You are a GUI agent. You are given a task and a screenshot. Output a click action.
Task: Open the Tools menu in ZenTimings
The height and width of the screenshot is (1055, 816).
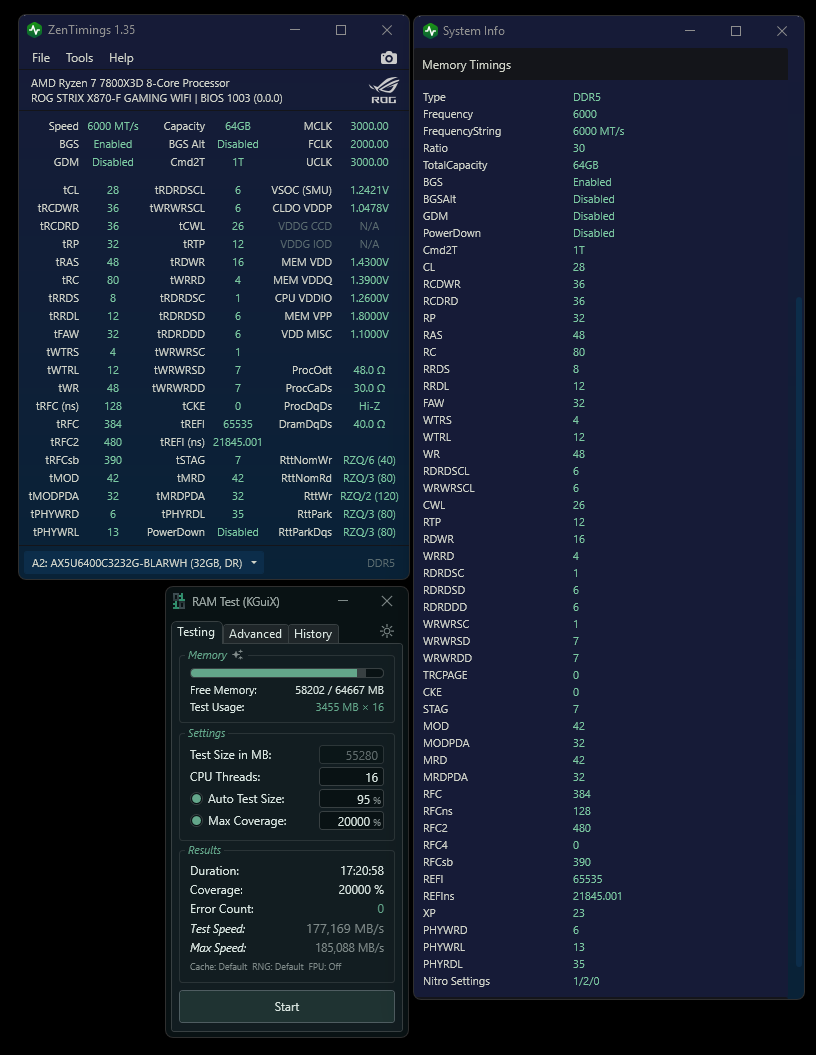click(x=79, y=58)
